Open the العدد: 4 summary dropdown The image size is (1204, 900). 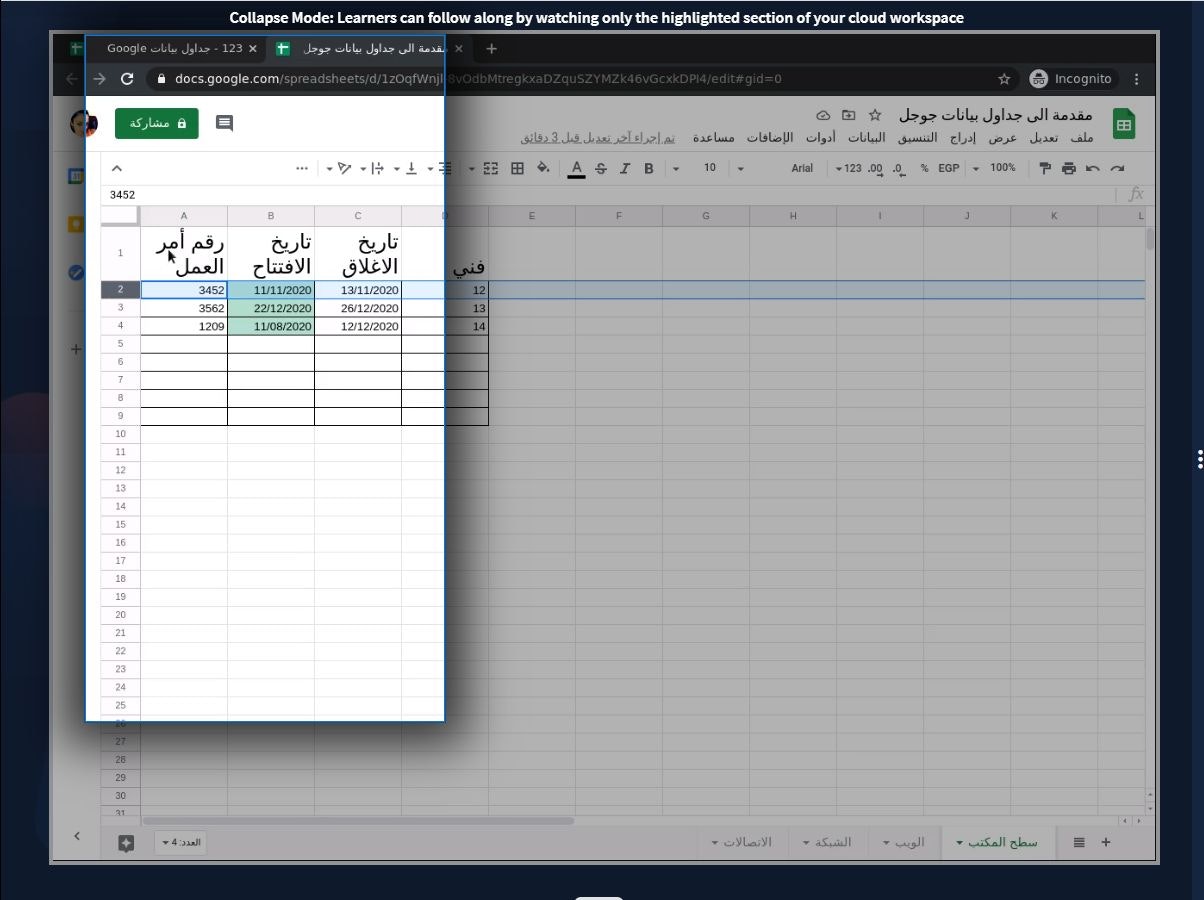click(181, 843)
